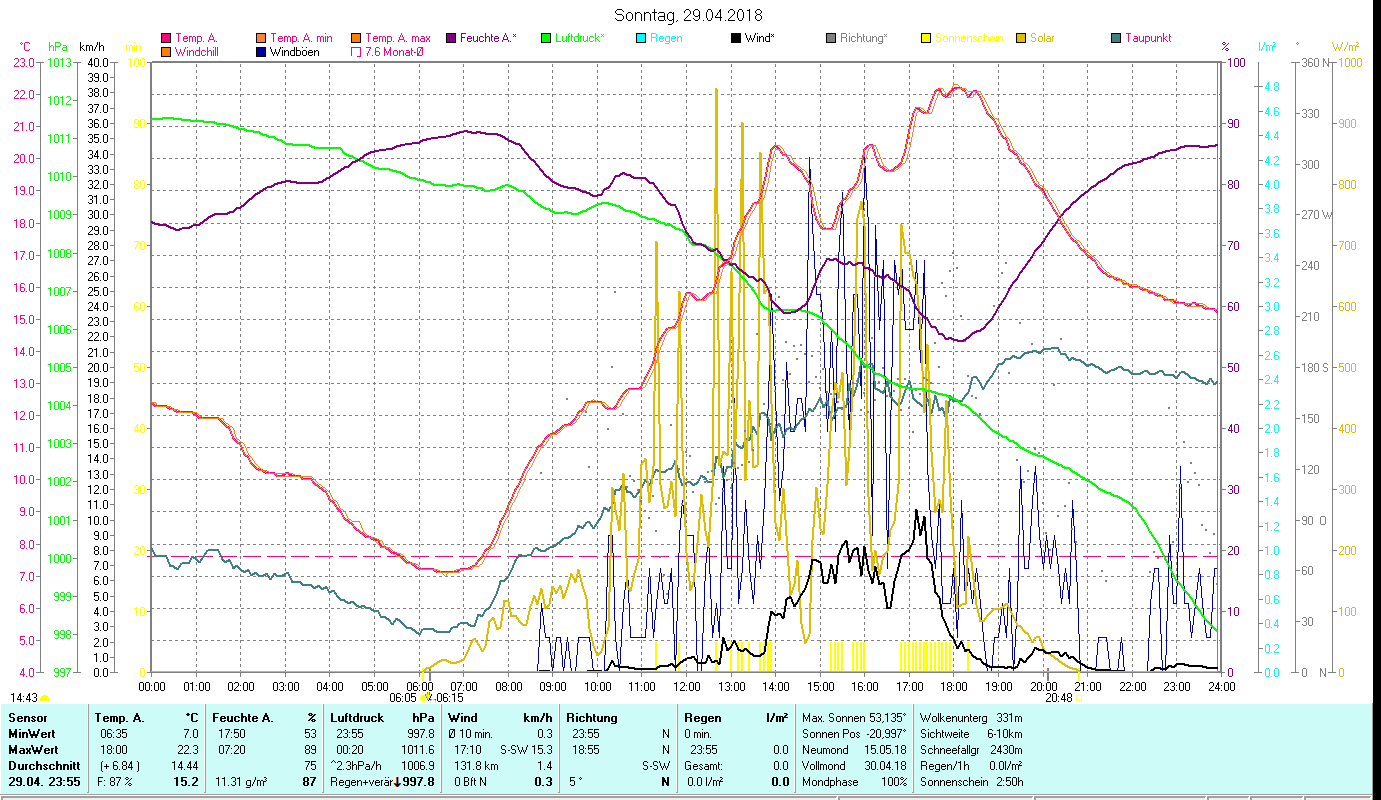Click the Schneefallgr 2430m entry
Viewport: 1381px width, 800px height.
coord(971,750)
